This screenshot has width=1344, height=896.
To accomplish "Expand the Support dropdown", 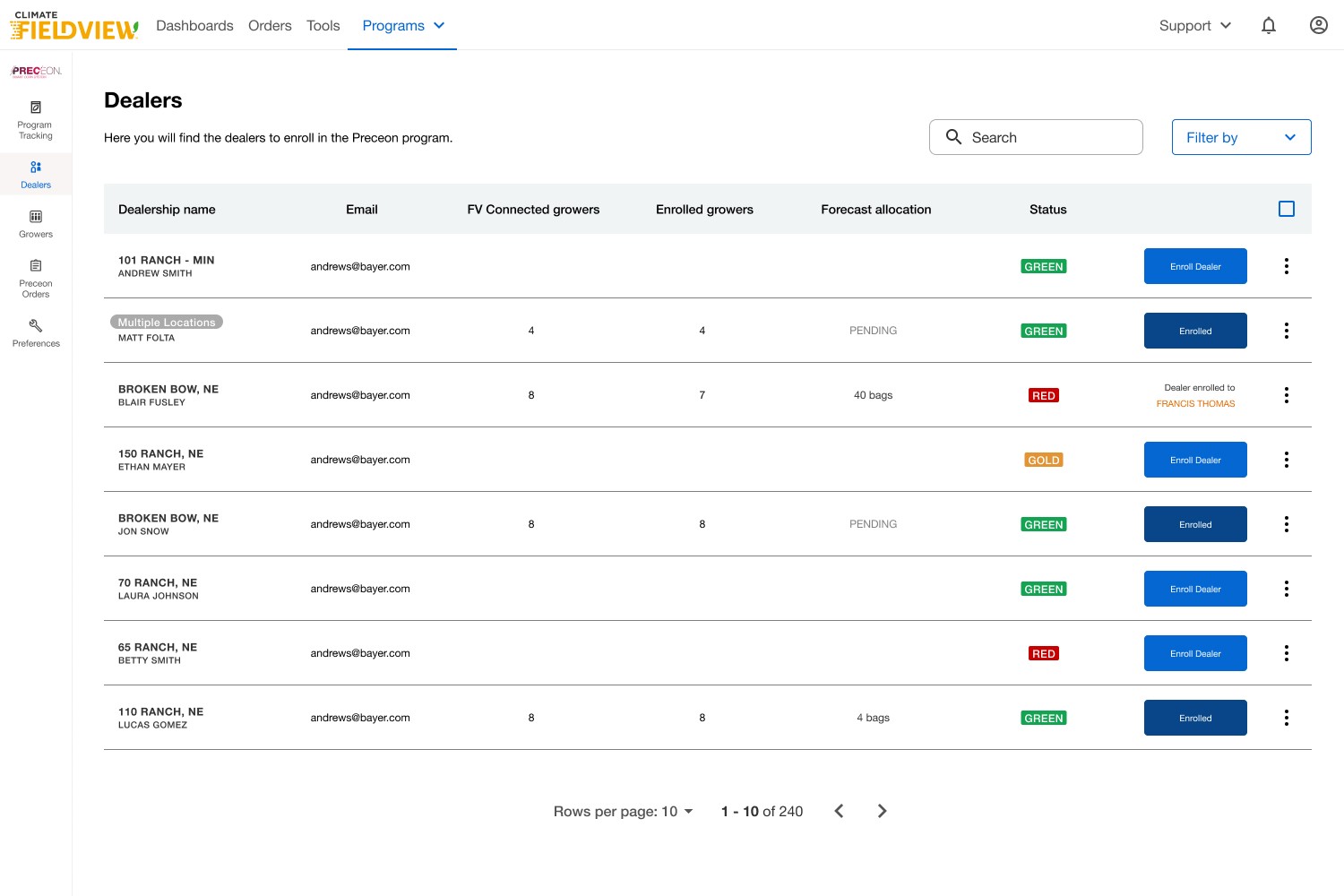I will coord(1195,26).
